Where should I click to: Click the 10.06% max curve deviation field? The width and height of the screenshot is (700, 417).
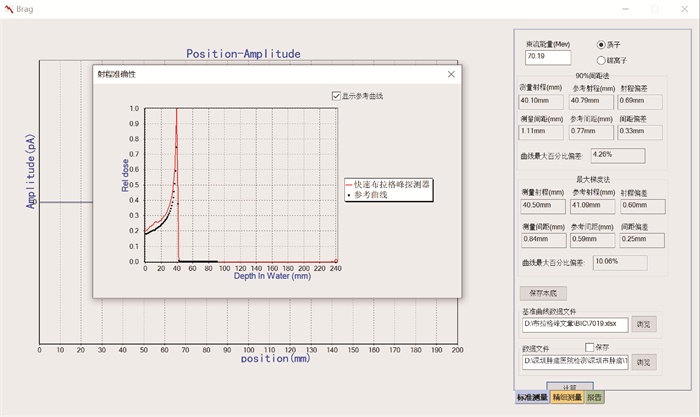(x=620, y=263)
